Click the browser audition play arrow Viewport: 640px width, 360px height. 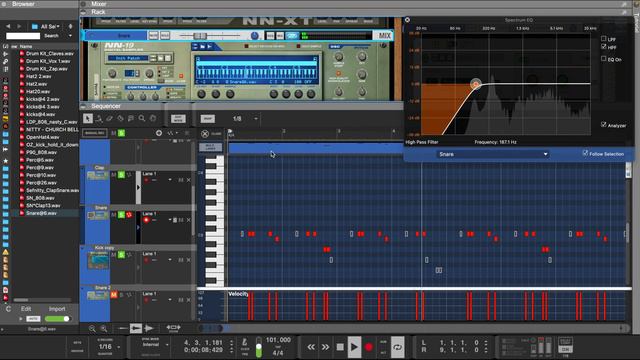click(20, 319)
